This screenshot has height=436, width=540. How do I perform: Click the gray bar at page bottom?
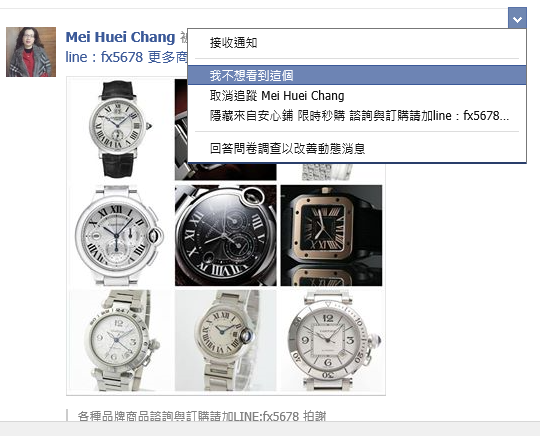click(x=270, y=428)
